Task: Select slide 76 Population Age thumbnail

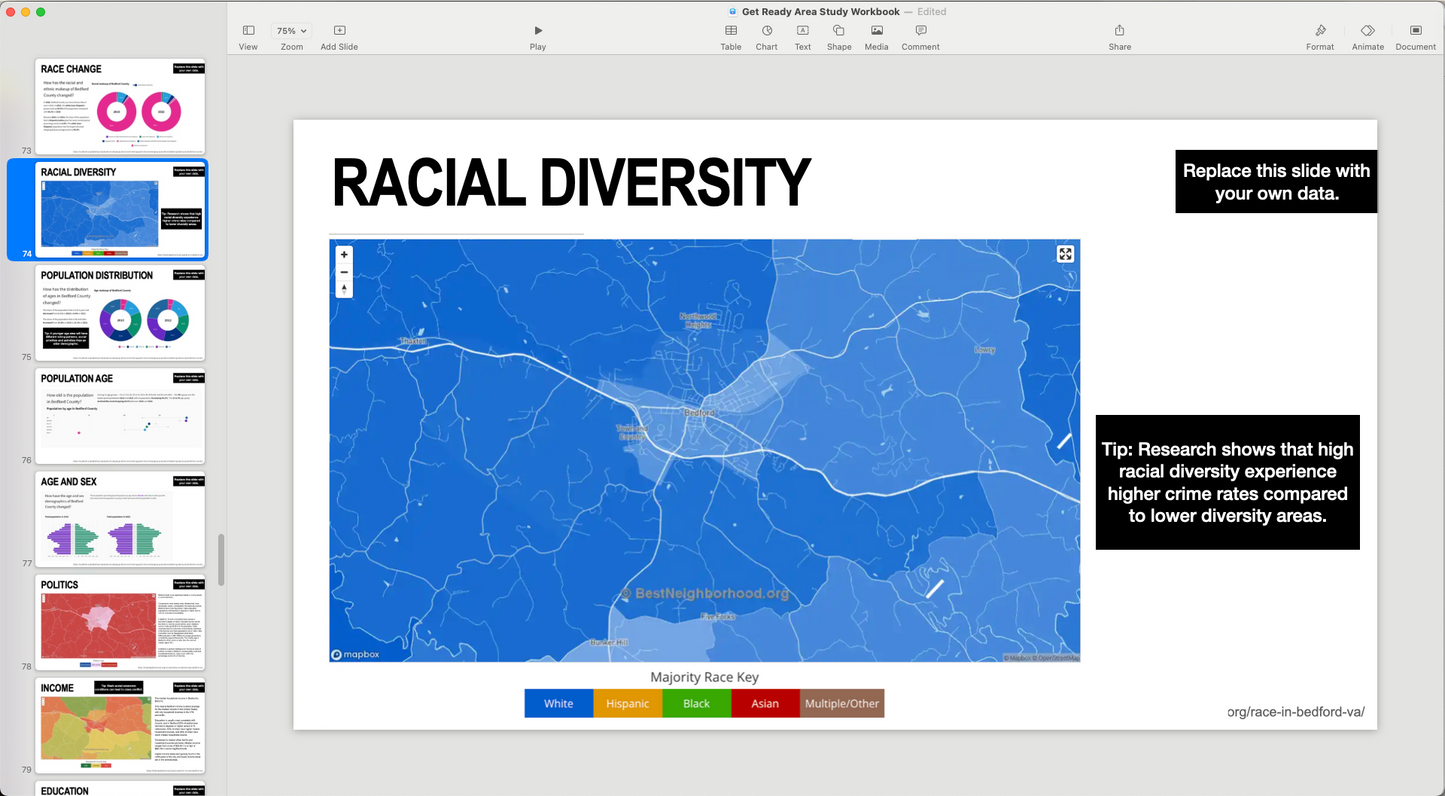Action: coord(122,416)
